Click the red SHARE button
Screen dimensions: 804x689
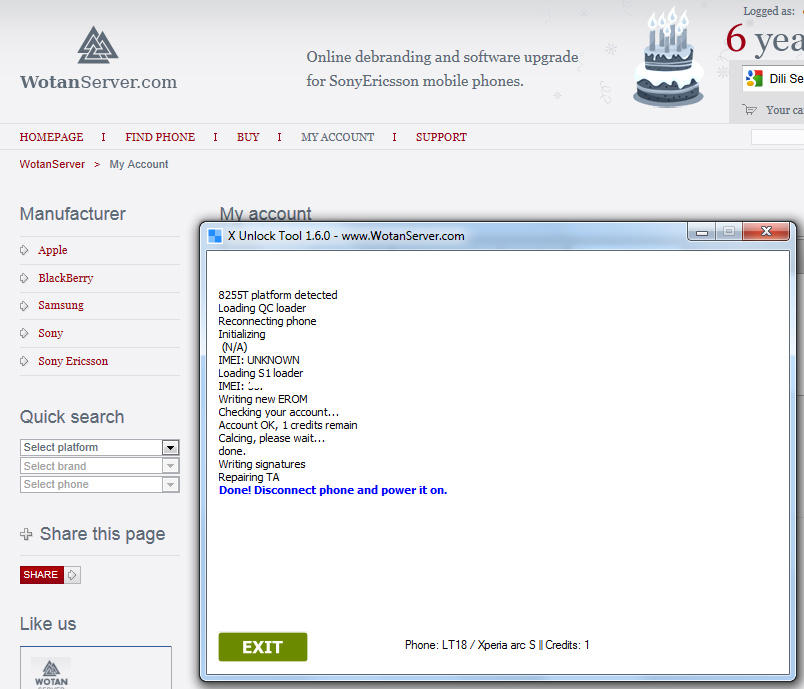click(x=42, y=575)
